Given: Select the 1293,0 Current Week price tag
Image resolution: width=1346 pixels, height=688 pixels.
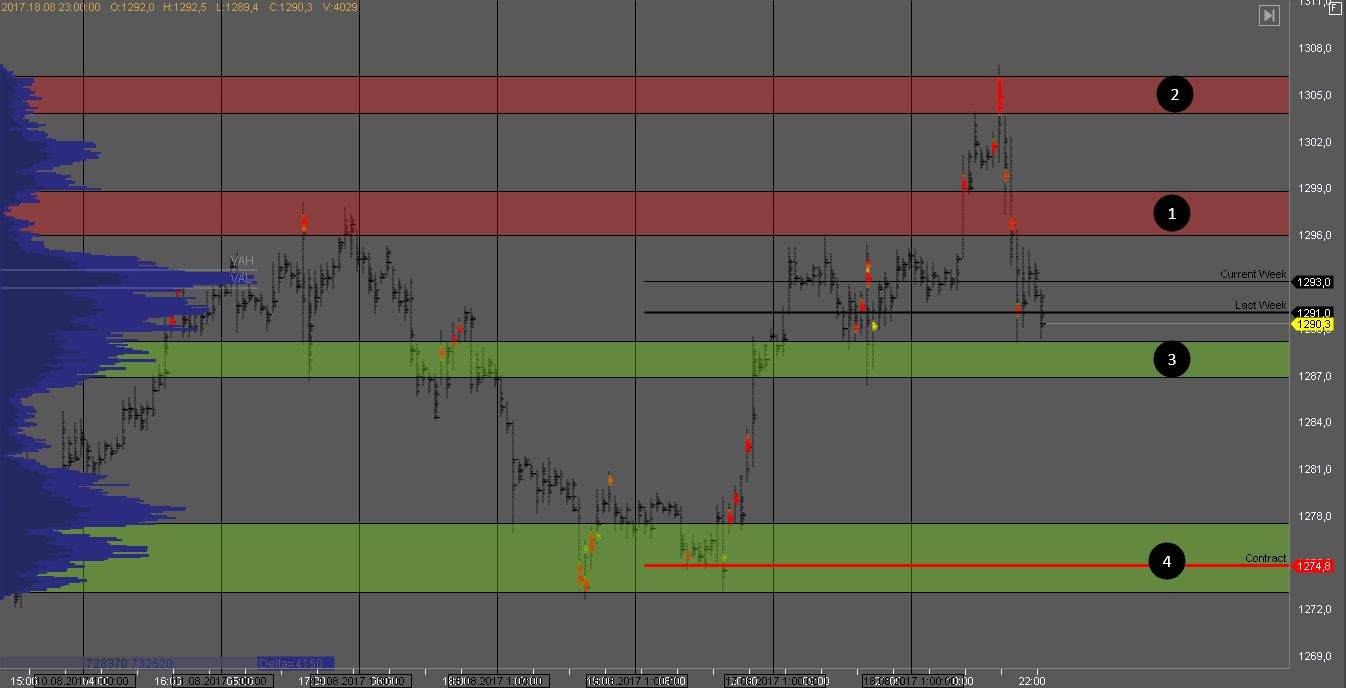Looking at the screenshot, I should pos(1313,282).
